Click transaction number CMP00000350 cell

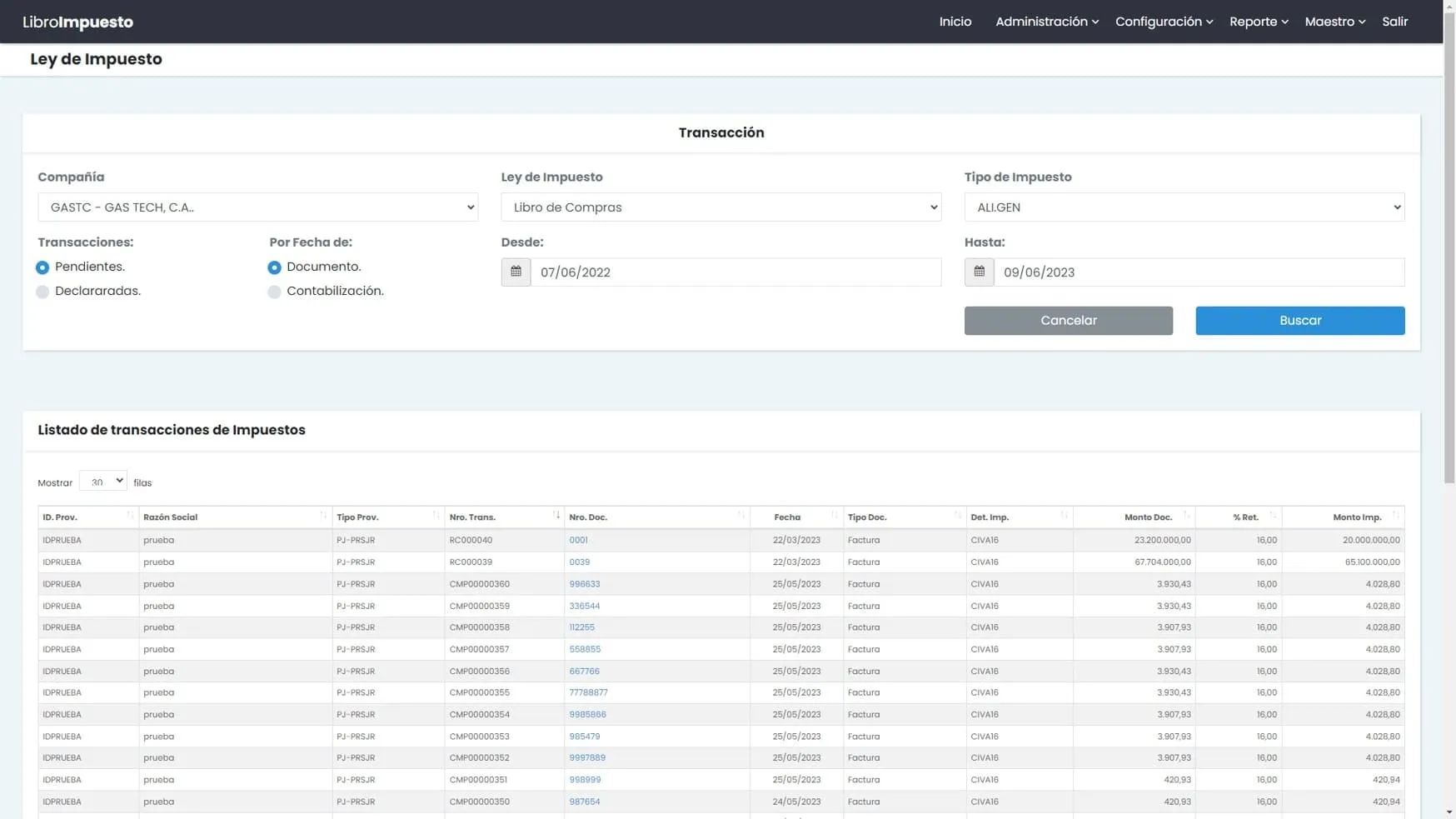(504, 802)
